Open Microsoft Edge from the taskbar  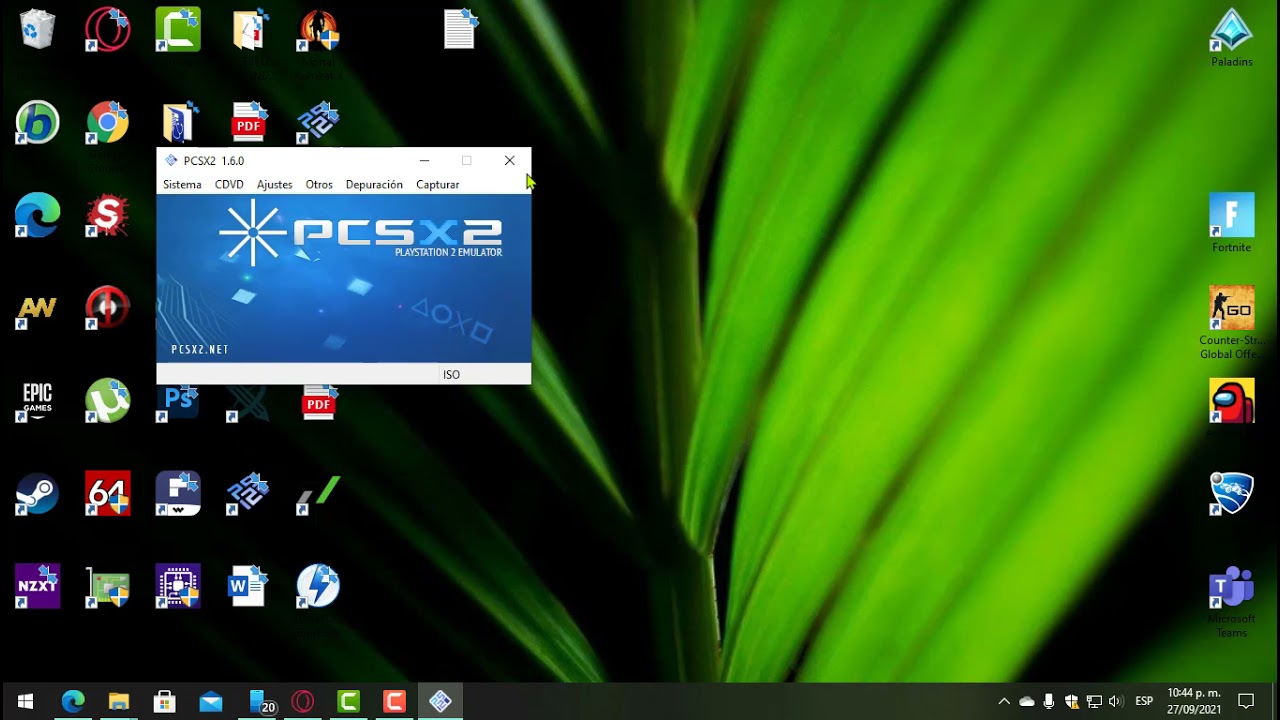[73, 701]
